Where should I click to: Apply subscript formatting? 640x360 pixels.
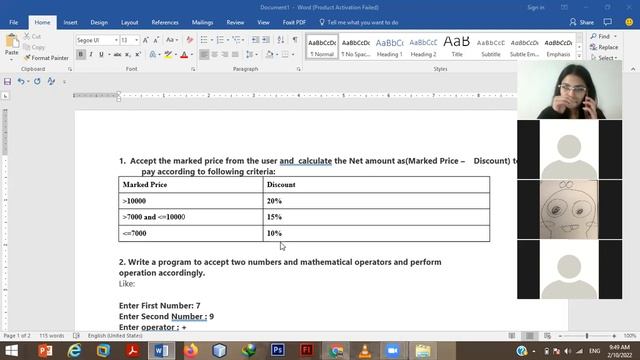127,54
